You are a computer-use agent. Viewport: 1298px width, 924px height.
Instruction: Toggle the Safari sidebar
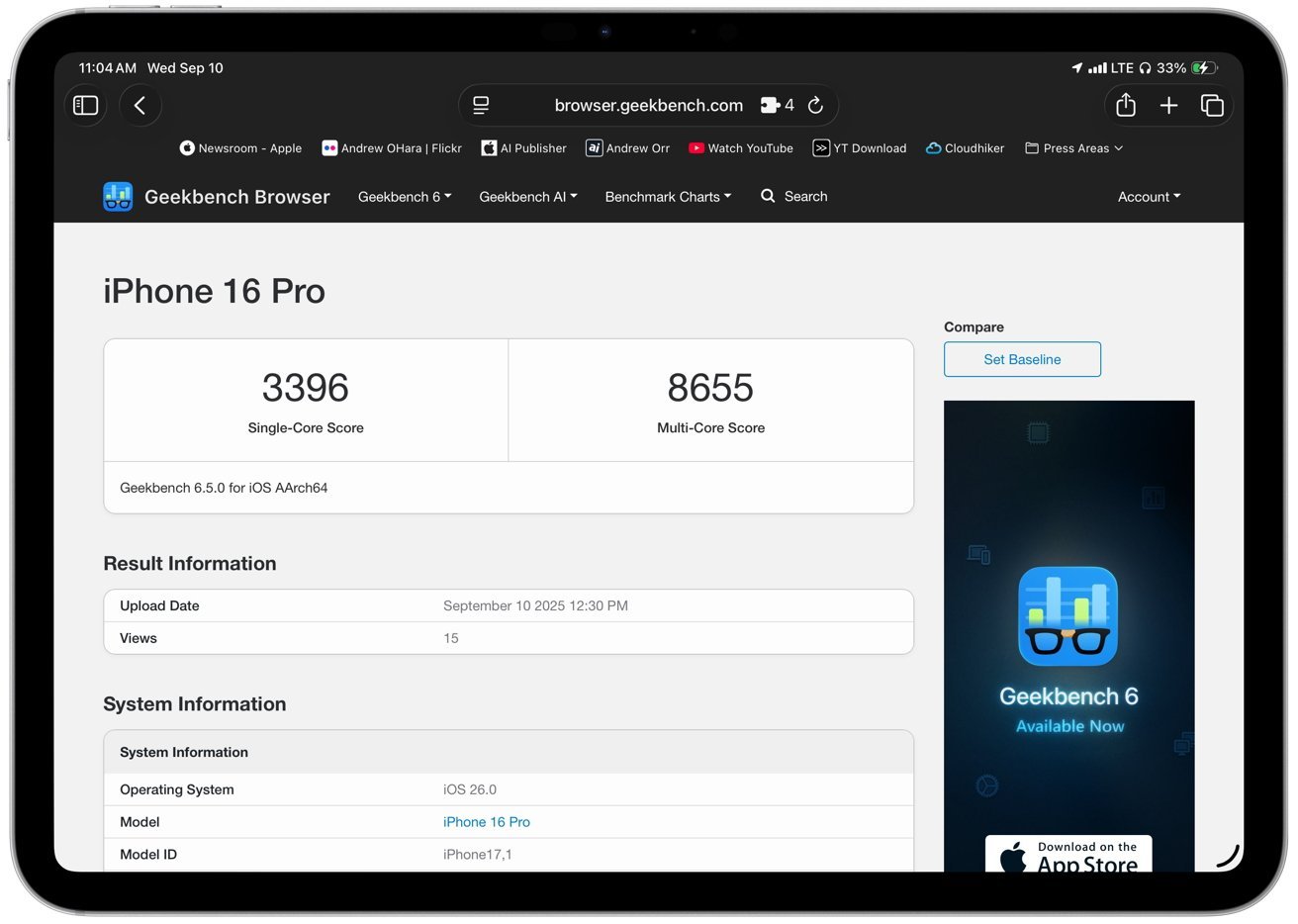[86, 105]
